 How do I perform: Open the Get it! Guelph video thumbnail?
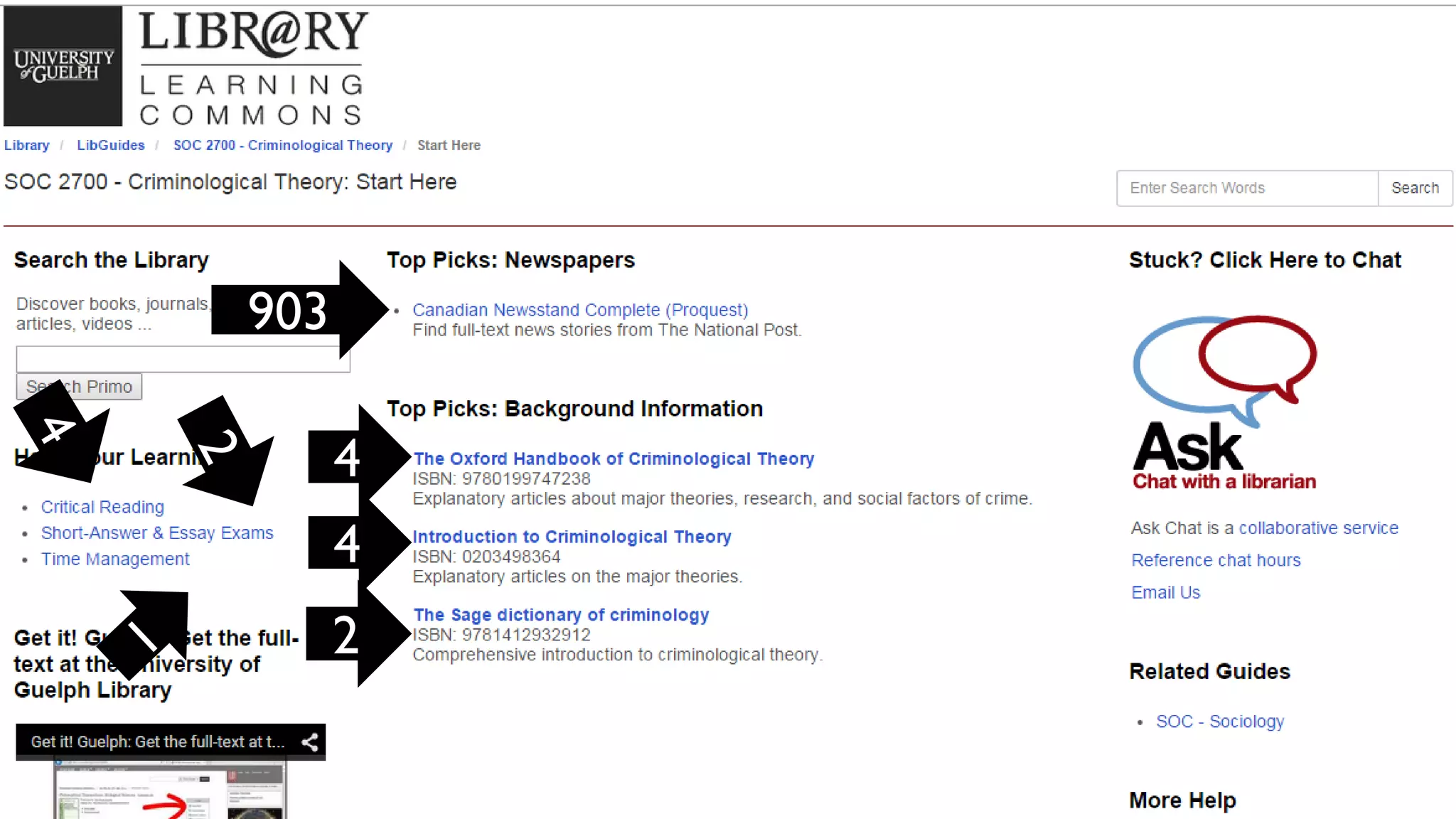click(171, 789)
